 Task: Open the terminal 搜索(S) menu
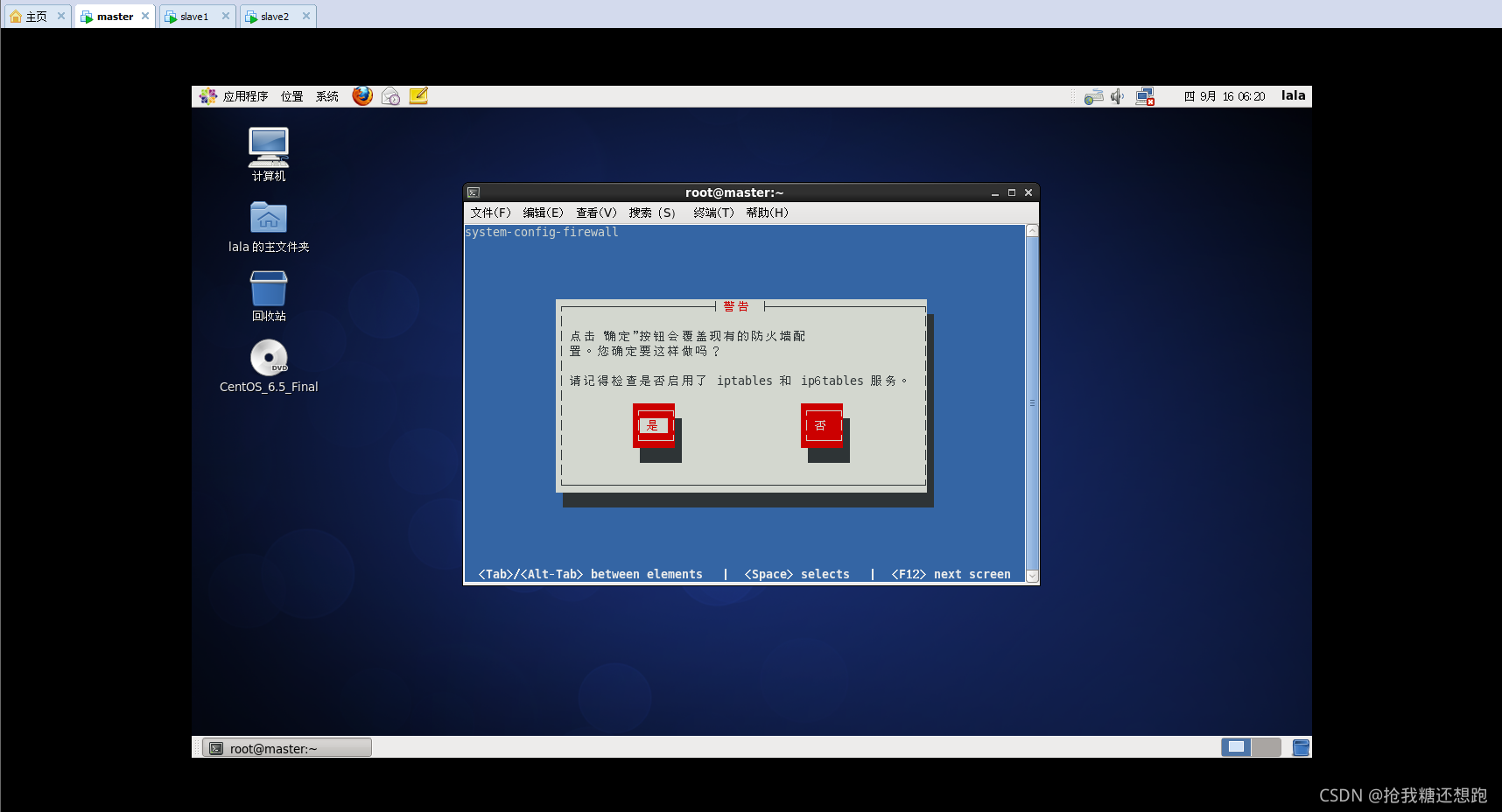pyautogui.click(x=652, y=213)
